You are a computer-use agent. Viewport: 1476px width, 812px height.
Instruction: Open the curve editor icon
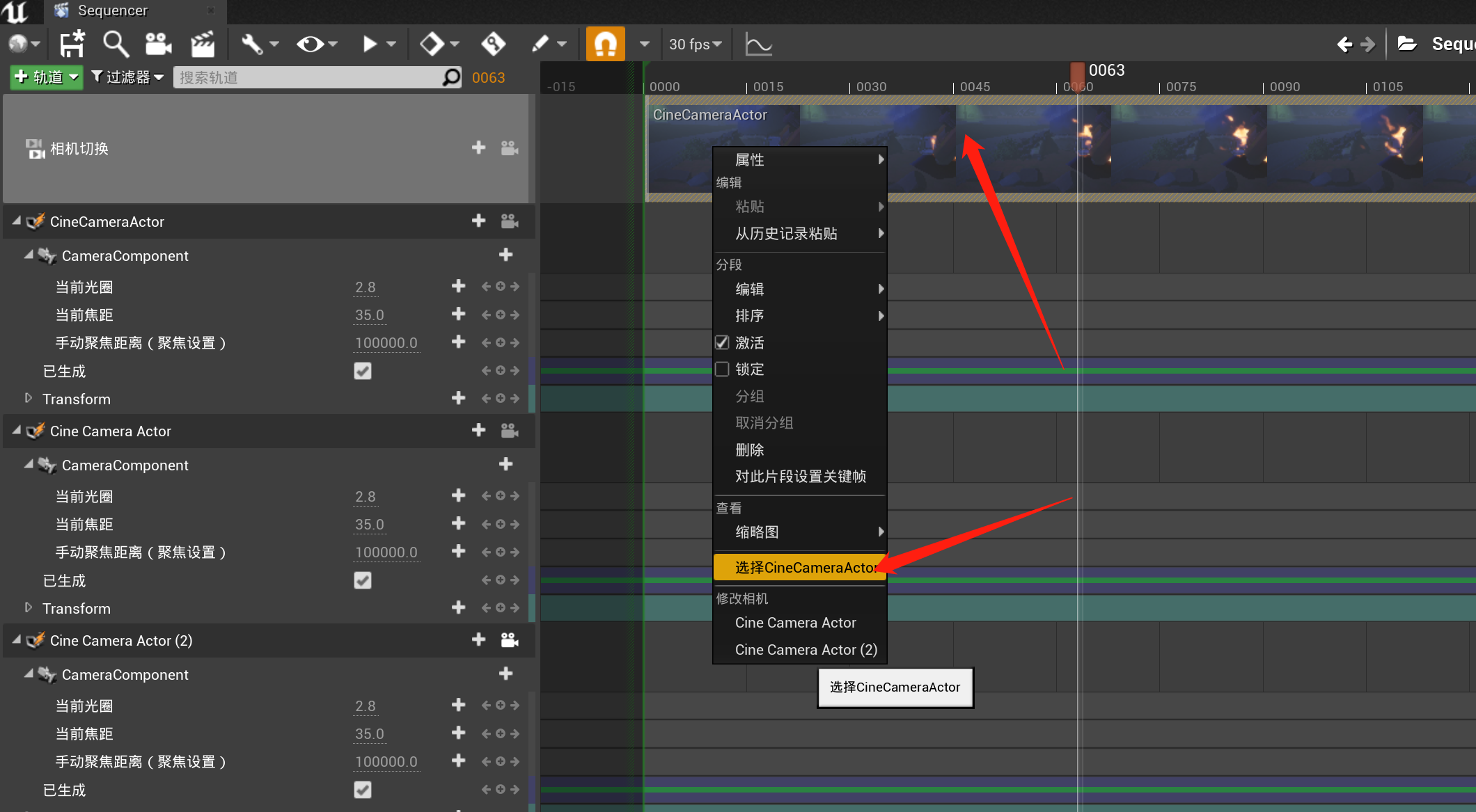tap(757, 43)
